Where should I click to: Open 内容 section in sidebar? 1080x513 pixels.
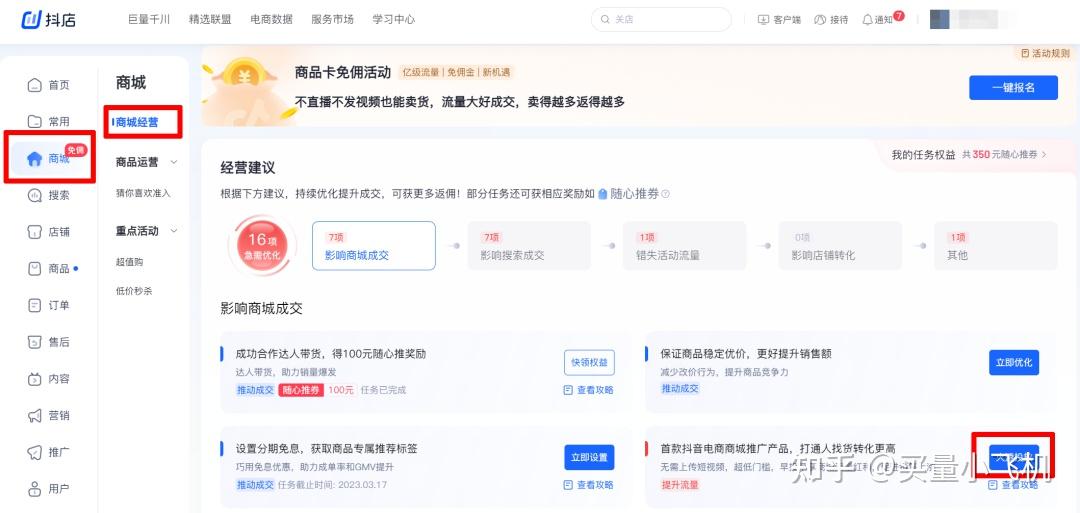48,379
